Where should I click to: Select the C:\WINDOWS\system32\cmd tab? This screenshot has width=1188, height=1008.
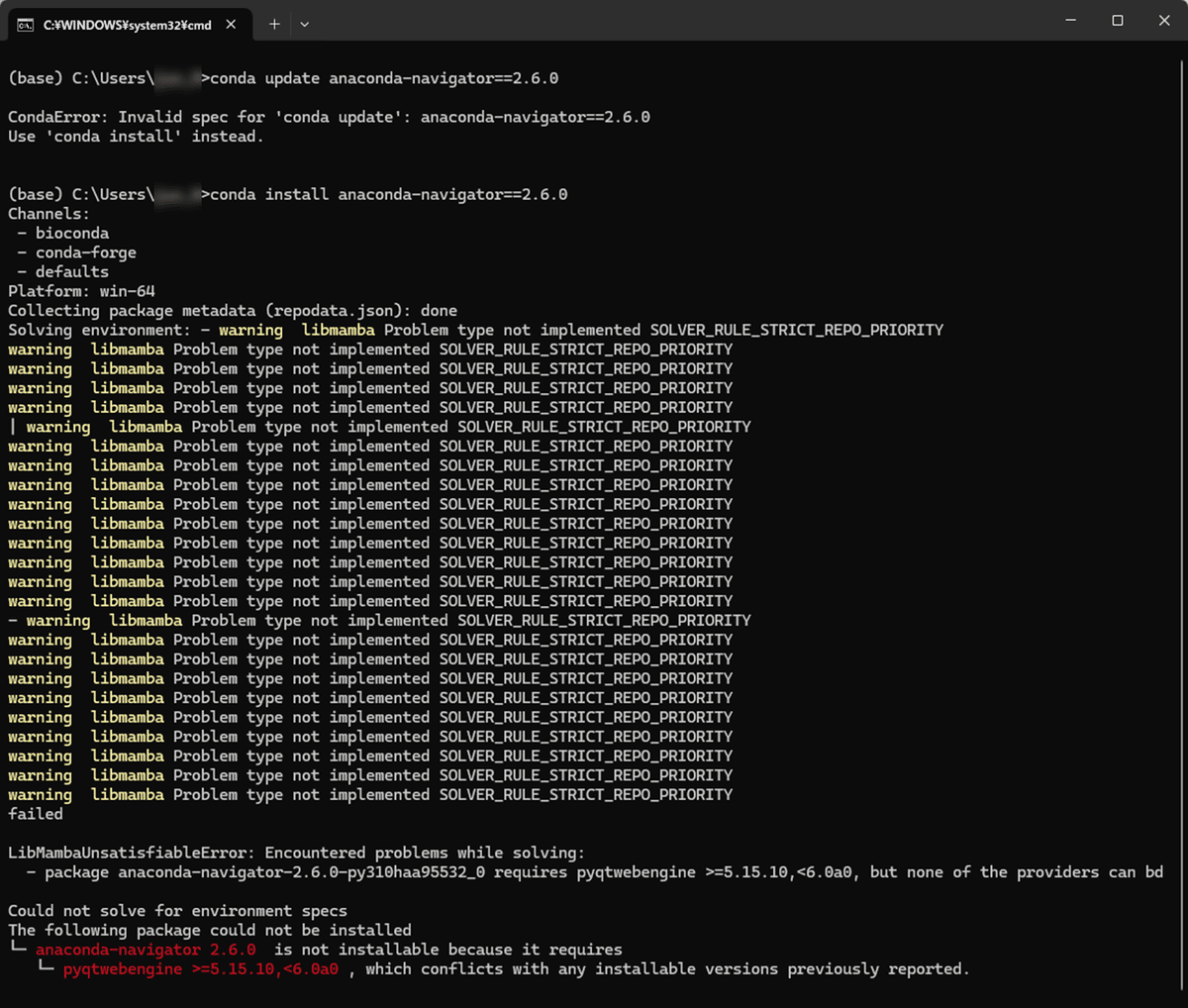point(127,25)
